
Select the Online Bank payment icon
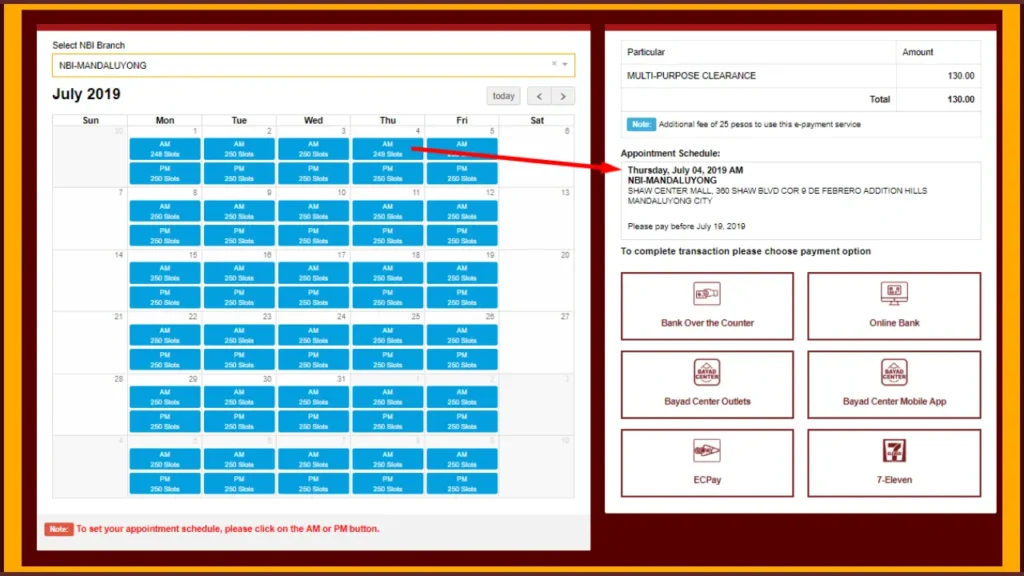click(894, 294)
